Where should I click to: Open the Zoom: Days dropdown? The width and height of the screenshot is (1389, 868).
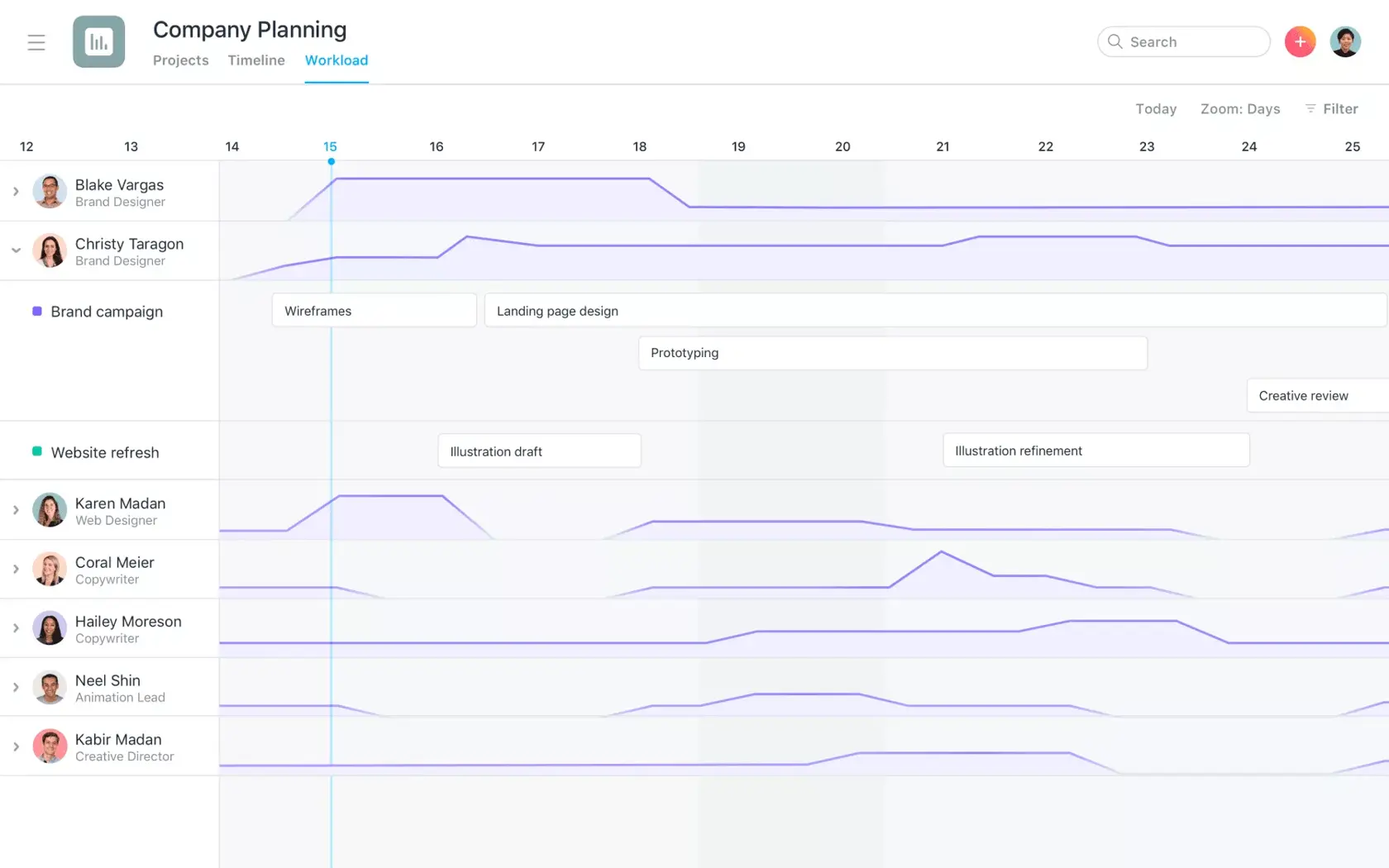point(1240,108)
